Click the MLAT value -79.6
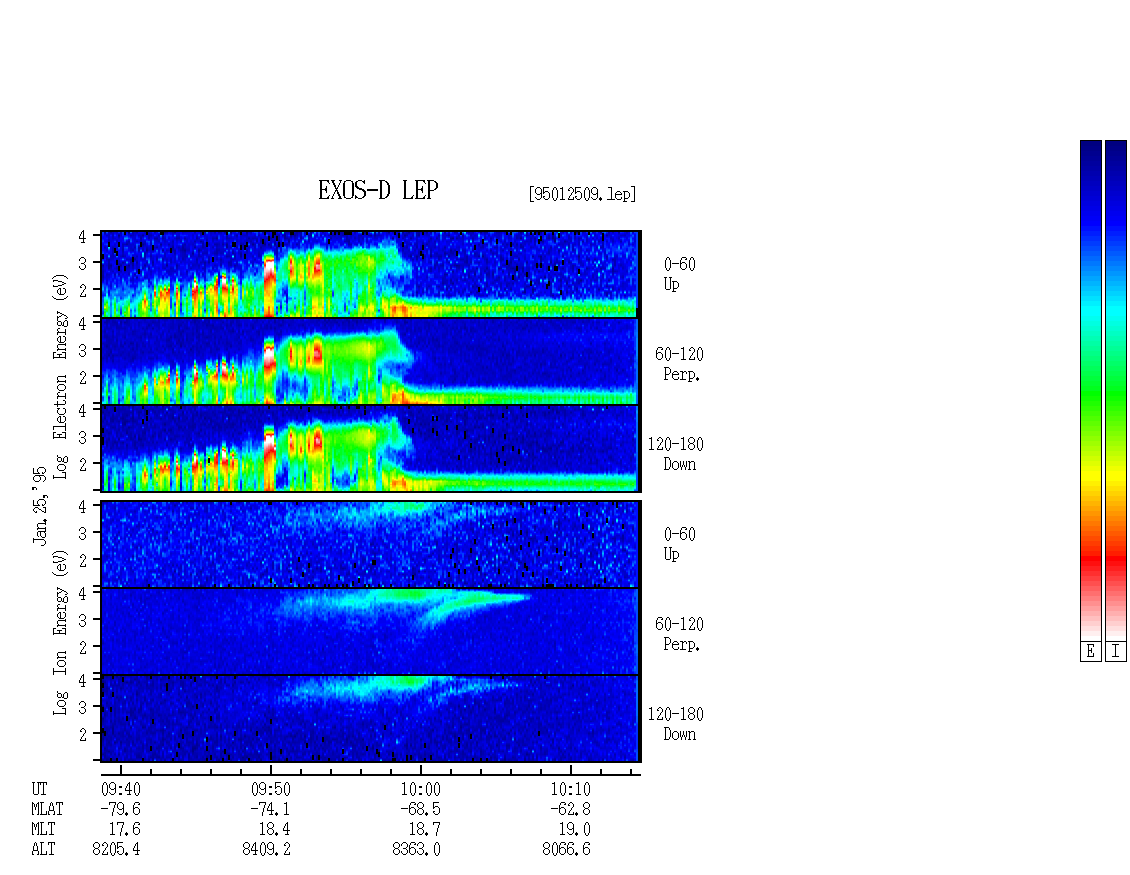The height and width of the screenshot is (875, 1130). [x=120, y=809]
